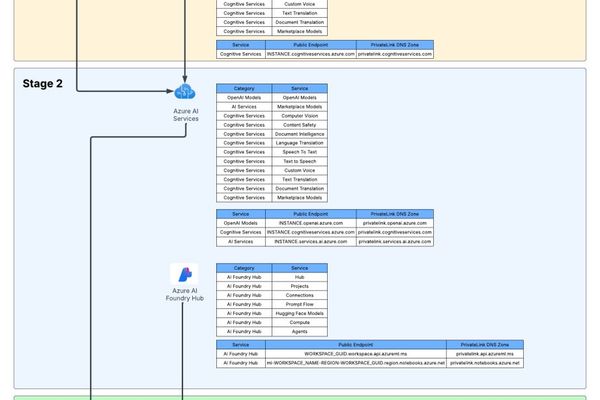
Task: Click 'INSTANCE.openai.azure.com' endpoint cell
Action: (x=311, y=223)
